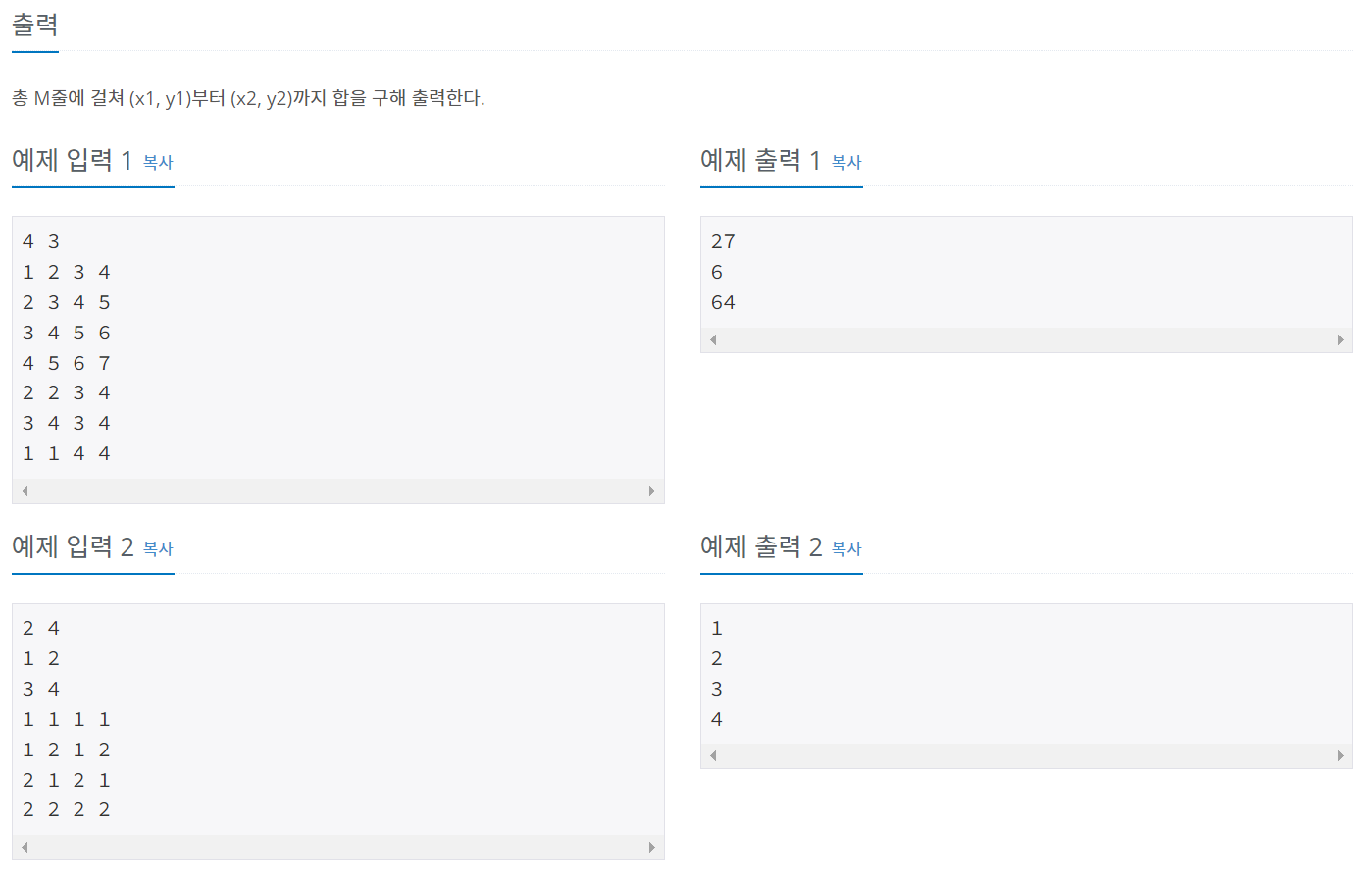Click the left scroll arrow under sample input 1

24,490
